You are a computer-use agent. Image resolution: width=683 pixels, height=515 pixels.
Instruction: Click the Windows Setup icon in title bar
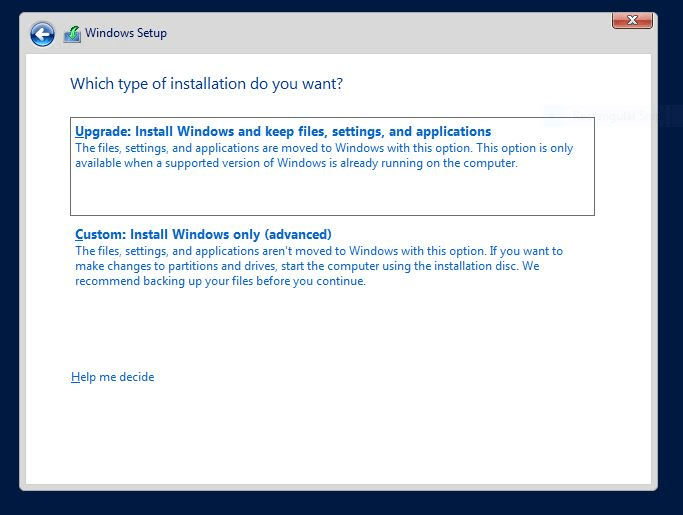(x=72, y=34)
